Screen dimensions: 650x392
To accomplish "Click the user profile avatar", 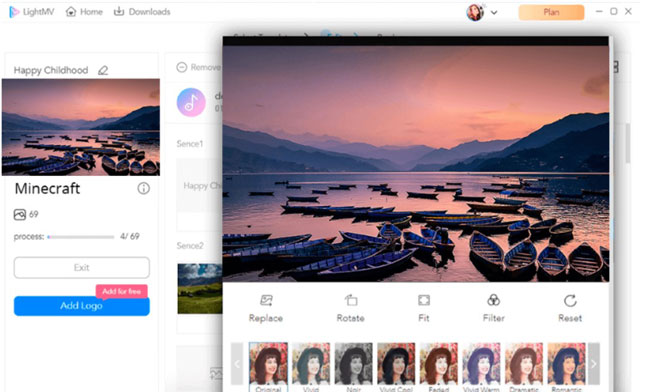I will pyautogui.click(x=475, y=12).
